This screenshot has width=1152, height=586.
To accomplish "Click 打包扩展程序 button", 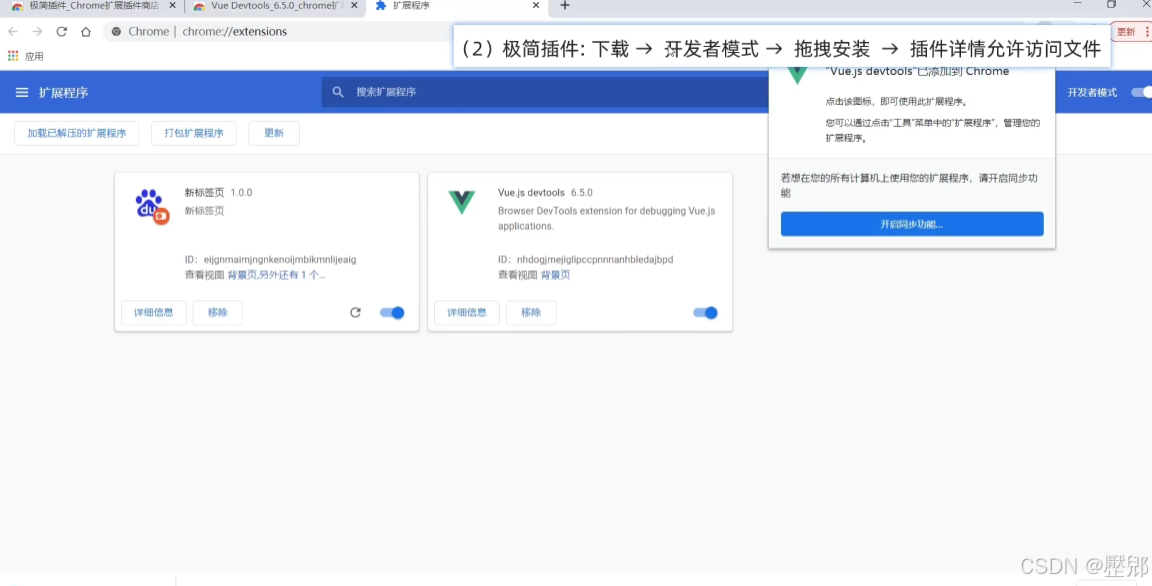I will coord(194,133).
